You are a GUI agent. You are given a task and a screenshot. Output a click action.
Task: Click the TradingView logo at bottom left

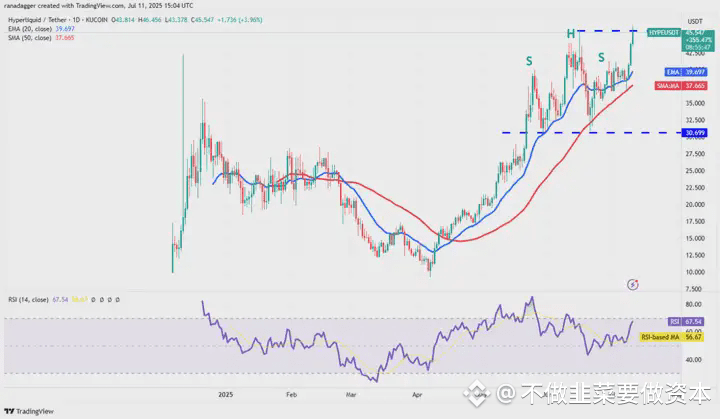tap(29, 411)
